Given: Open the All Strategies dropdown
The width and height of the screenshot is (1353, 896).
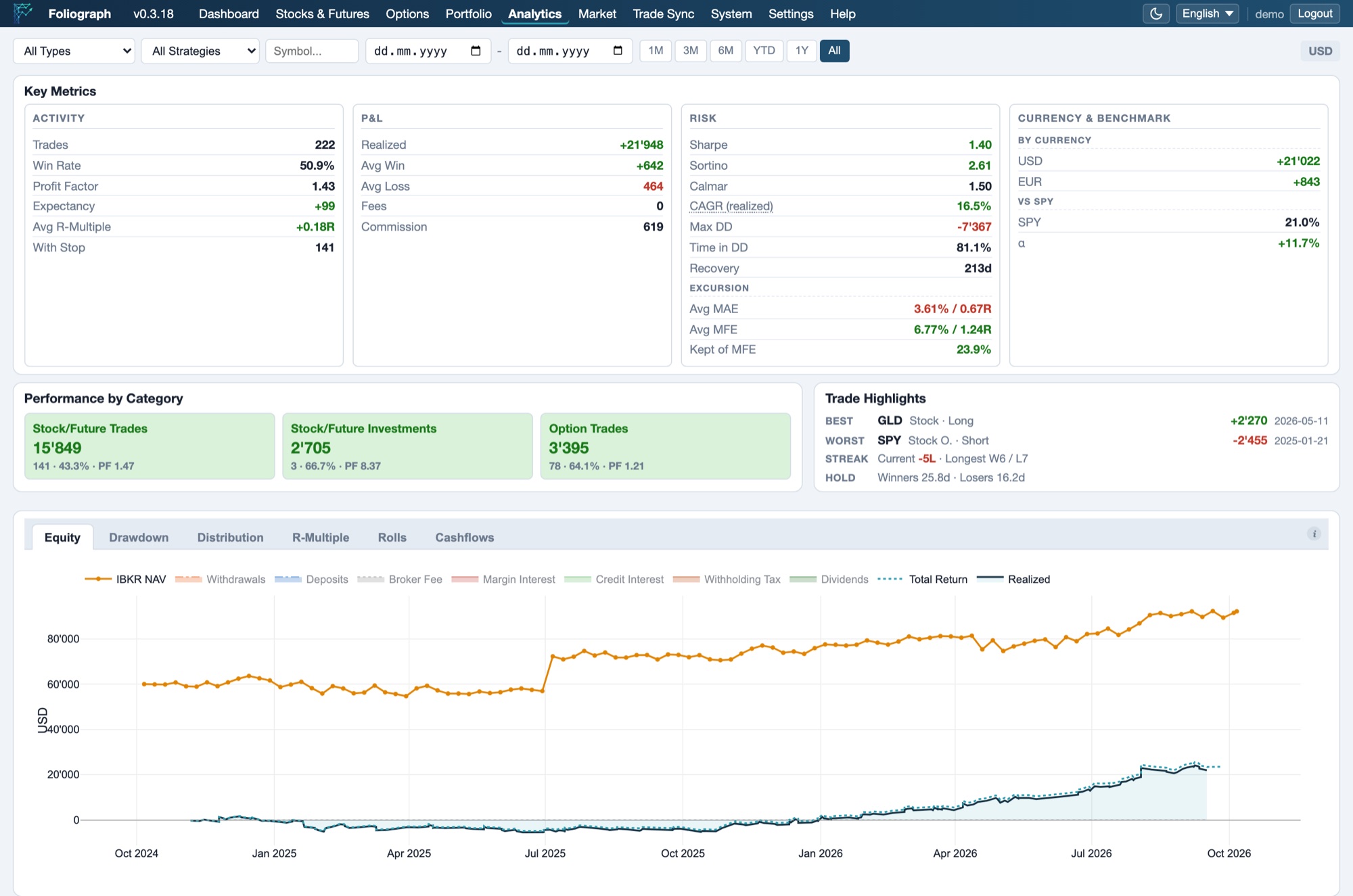Looking at the screenshot, I should 200,51.
